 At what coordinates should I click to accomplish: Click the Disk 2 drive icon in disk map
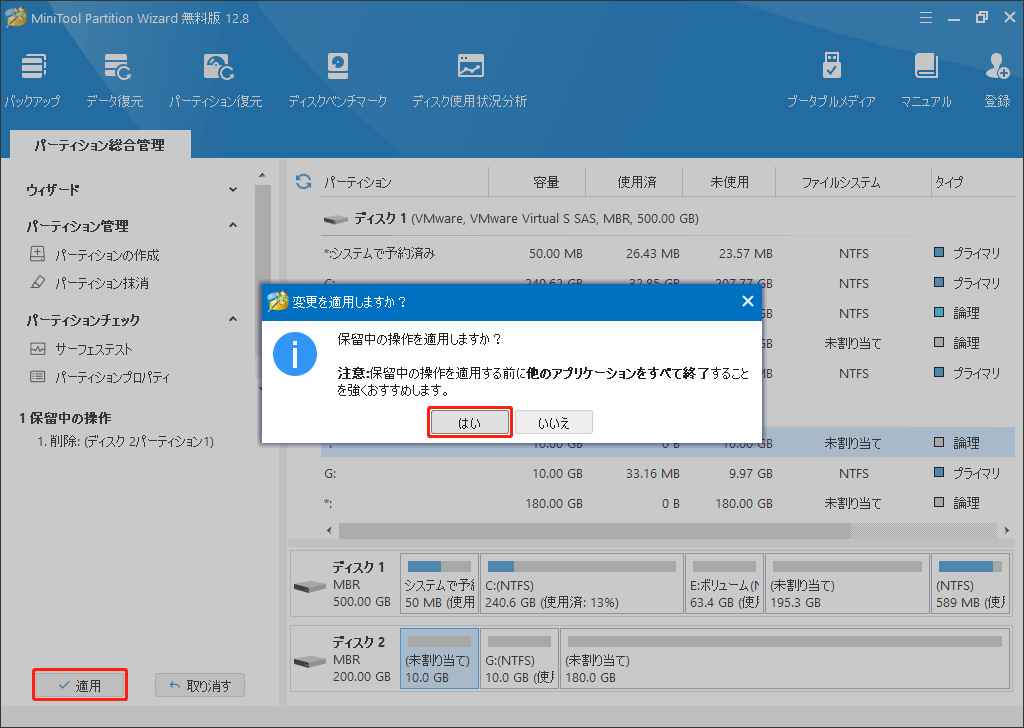click(310, 661)
